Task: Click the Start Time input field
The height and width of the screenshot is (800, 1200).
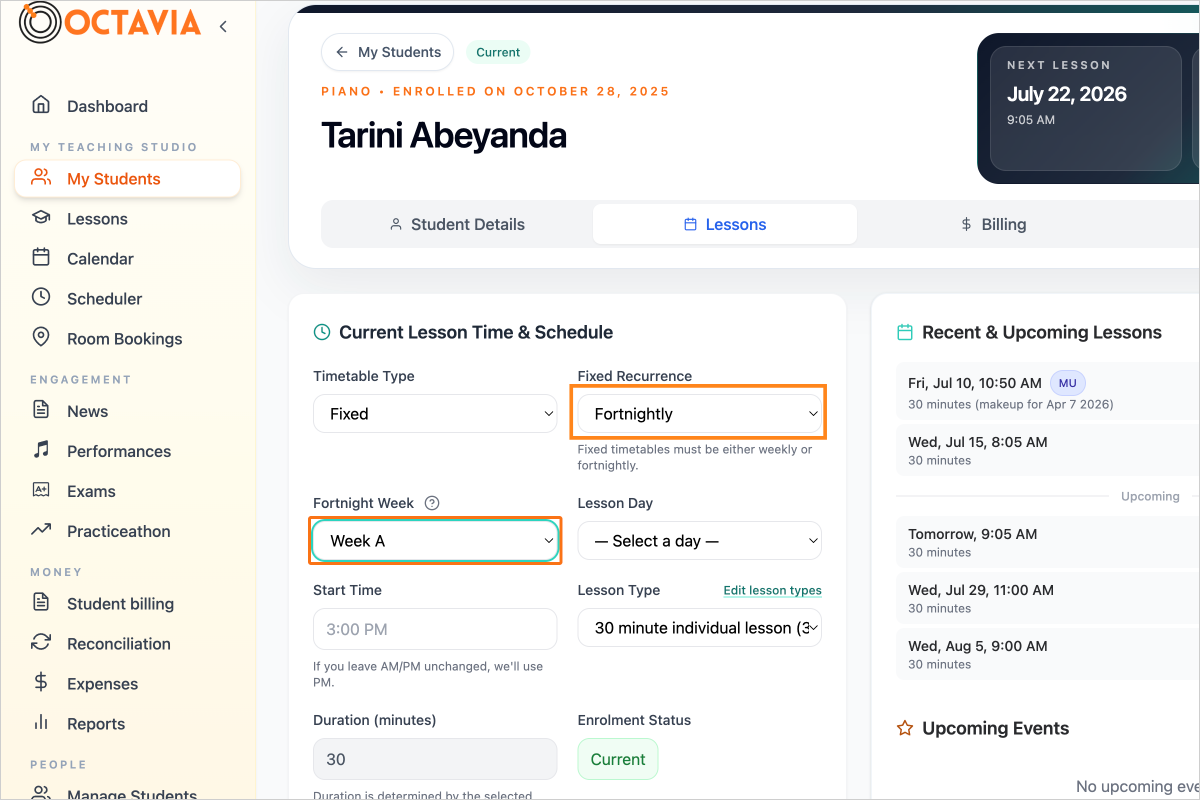Action: coord(435,629)
